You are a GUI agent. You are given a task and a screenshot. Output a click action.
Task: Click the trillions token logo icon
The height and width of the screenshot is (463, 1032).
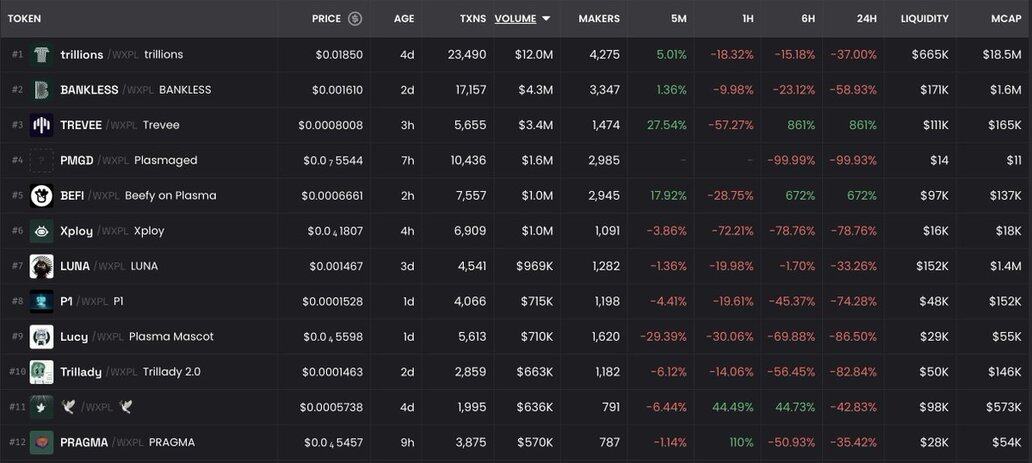[41, 55]
